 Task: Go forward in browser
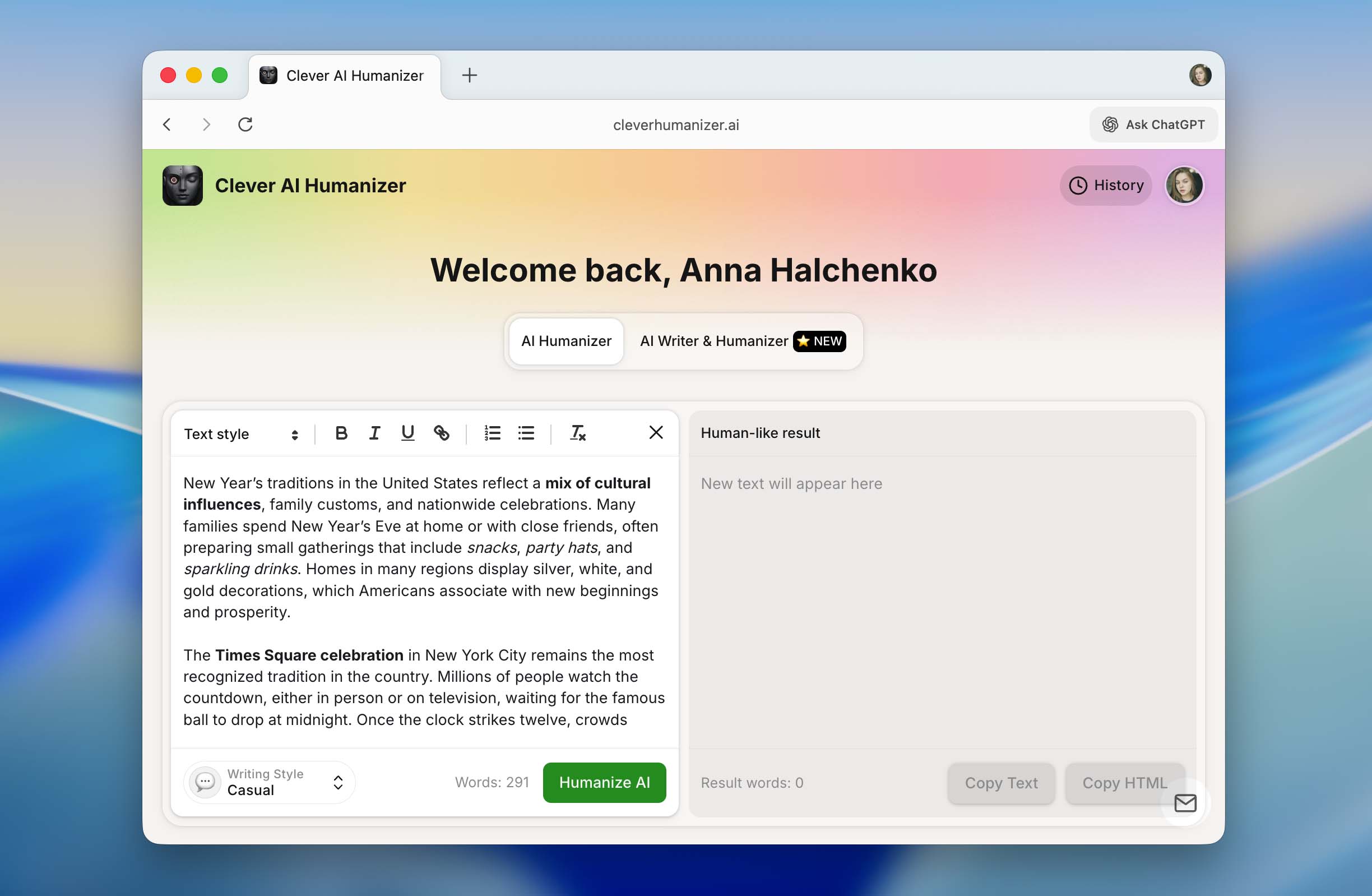click(x=206, y=124)
